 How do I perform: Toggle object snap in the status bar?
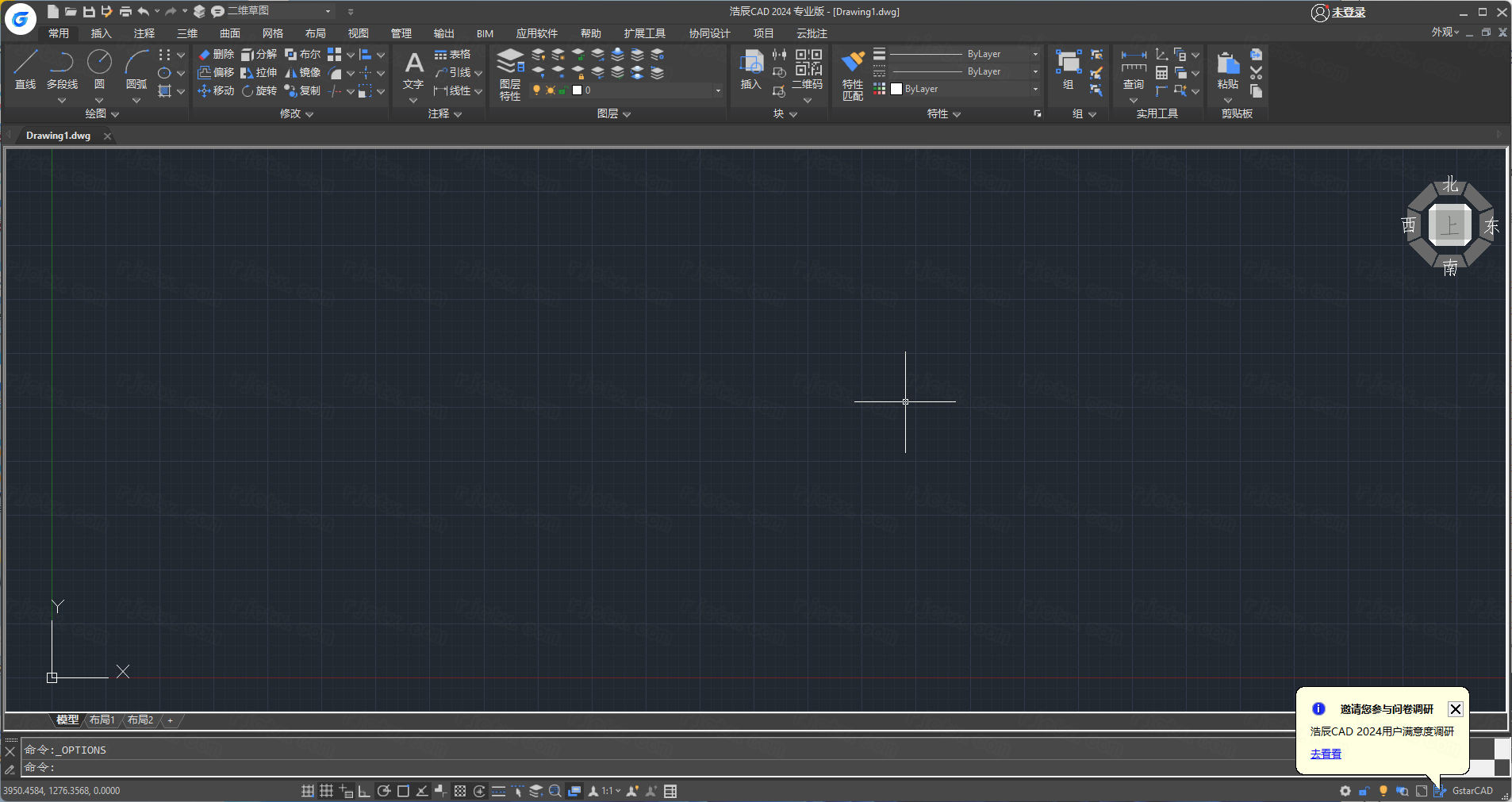pos(404,791)
